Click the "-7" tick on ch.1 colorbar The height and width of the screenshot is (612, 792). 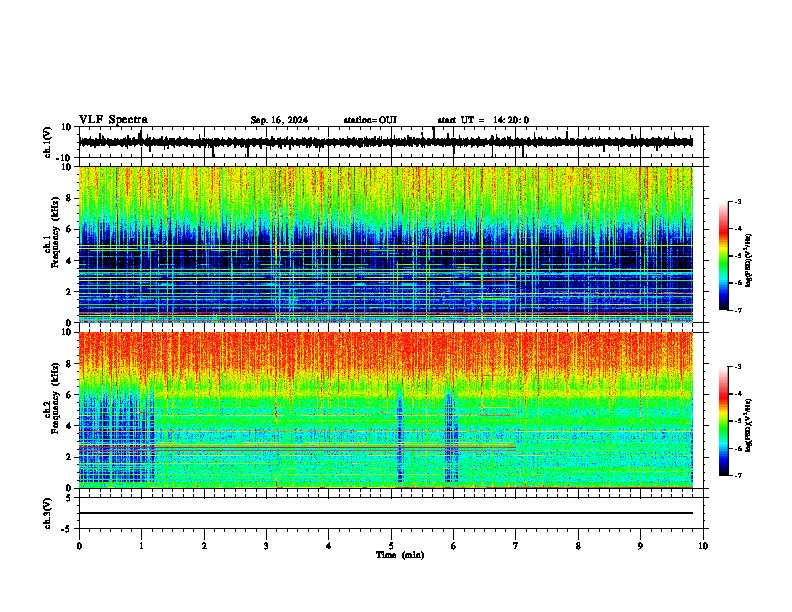coord(737,310)
